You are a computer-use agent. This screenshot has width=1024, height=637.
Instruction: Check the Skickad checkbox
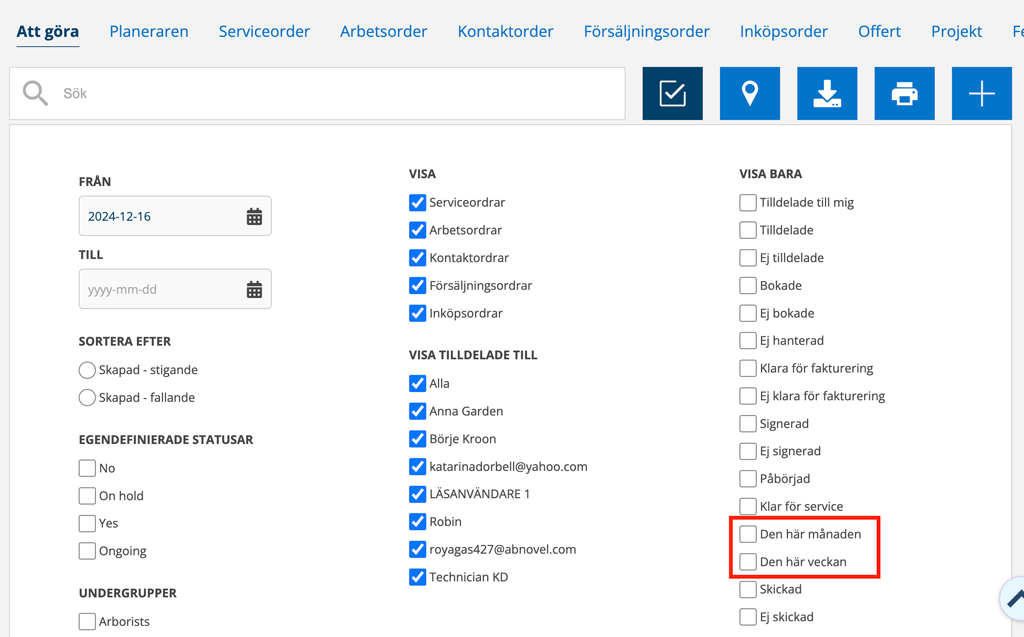[748, 589]
